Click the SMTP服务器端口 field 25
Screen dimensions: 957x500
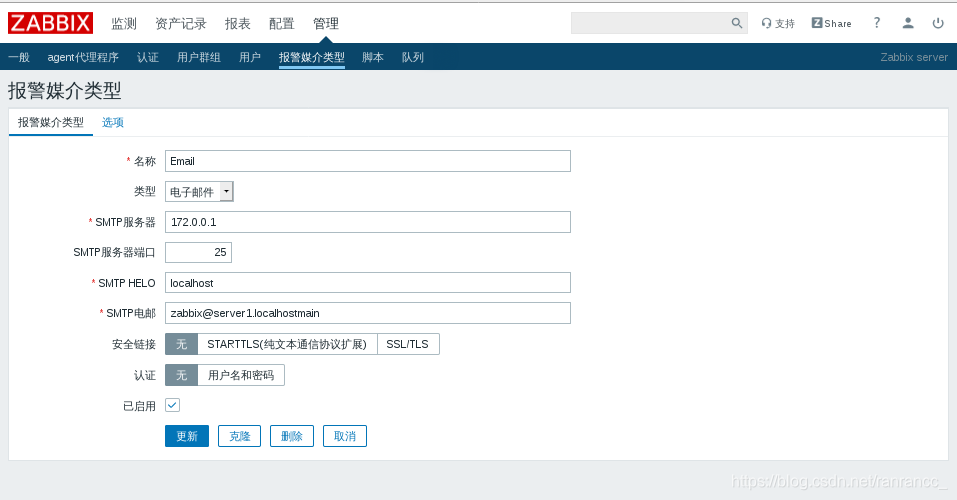tap(198, 252)
